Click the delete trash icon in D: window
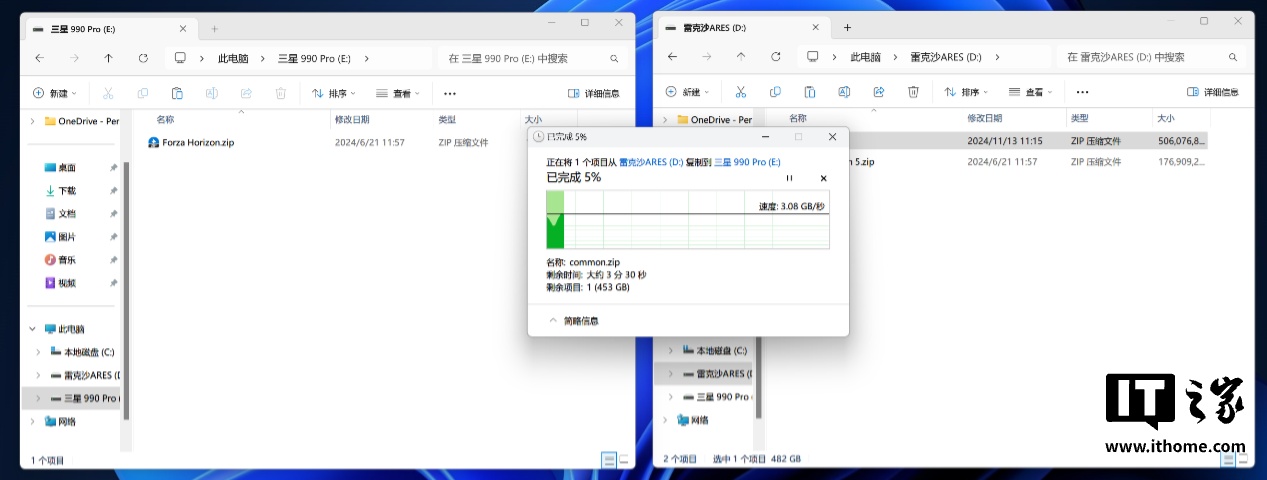Image resolution: width=1267 pixels, height=480 pixels. click(913, 92)
